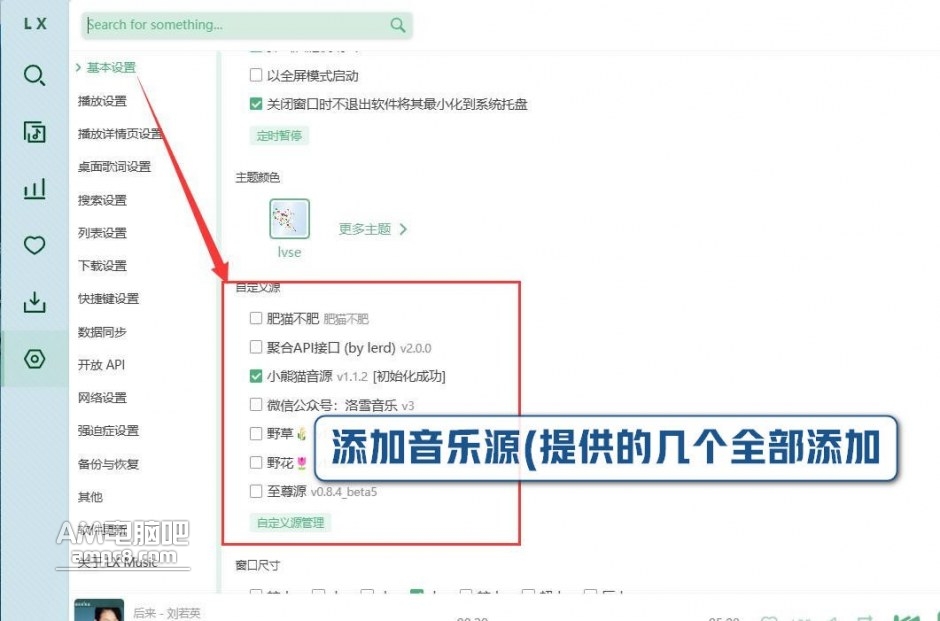
Task: Expand 更多主题 to show more themes
Action: pyautogui.click(x=372, y=229)
